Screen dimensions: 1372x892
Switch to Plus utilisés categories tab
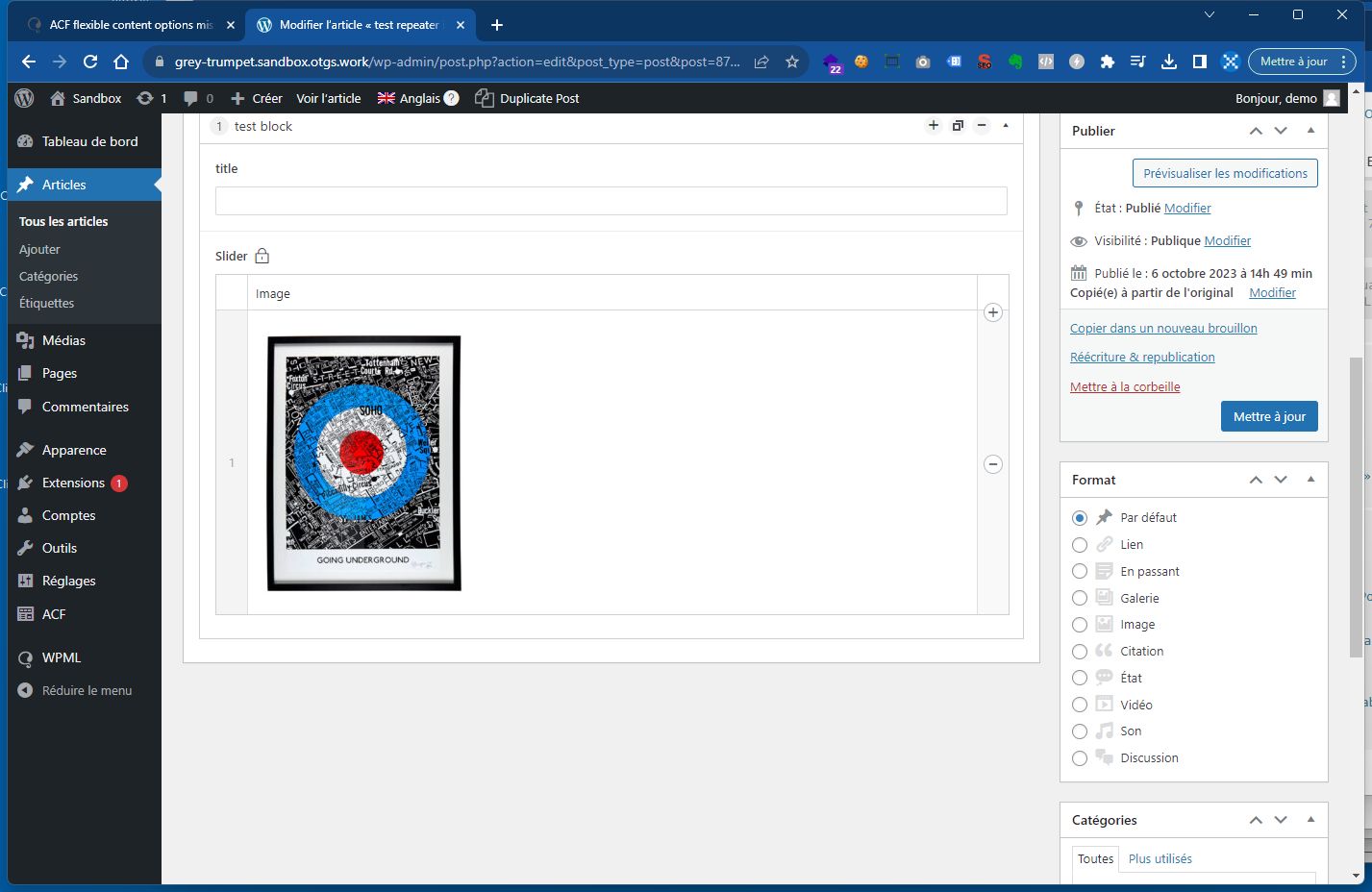[1160, 859]
